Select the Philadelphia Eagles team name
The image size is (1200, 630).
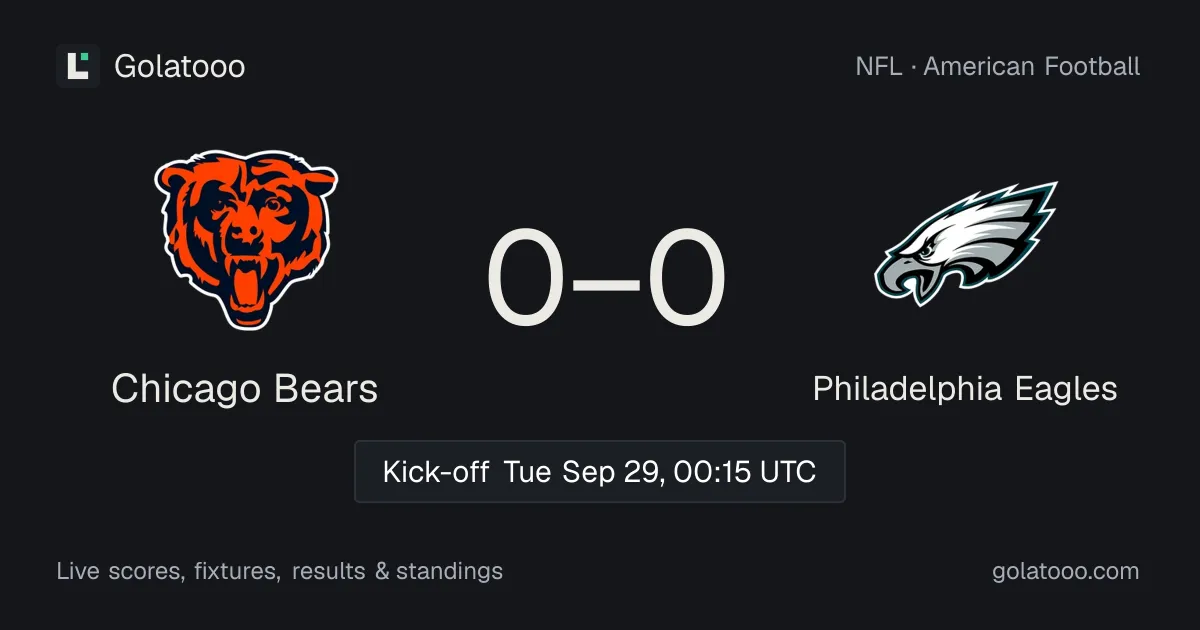965,388
